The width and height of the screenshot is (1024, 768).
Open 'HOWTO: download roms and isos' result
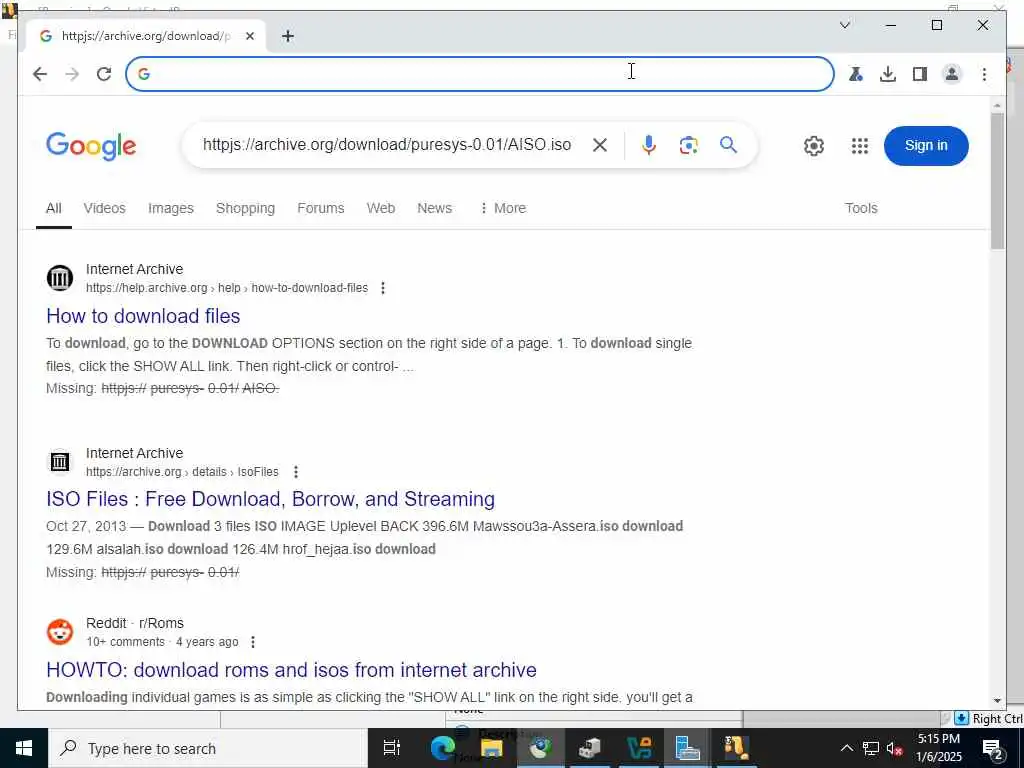[291, 670]
